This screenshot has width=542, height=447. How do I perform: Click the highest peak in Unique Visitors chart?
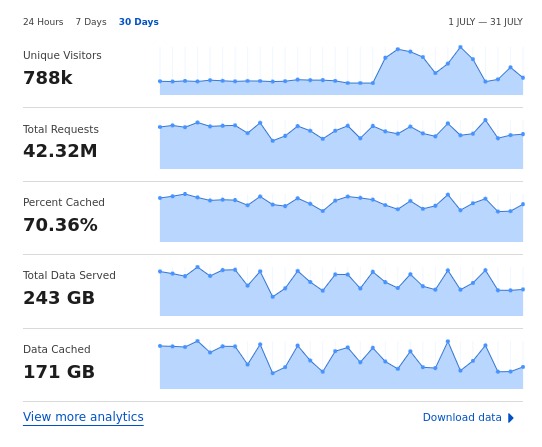coord(460,47)
